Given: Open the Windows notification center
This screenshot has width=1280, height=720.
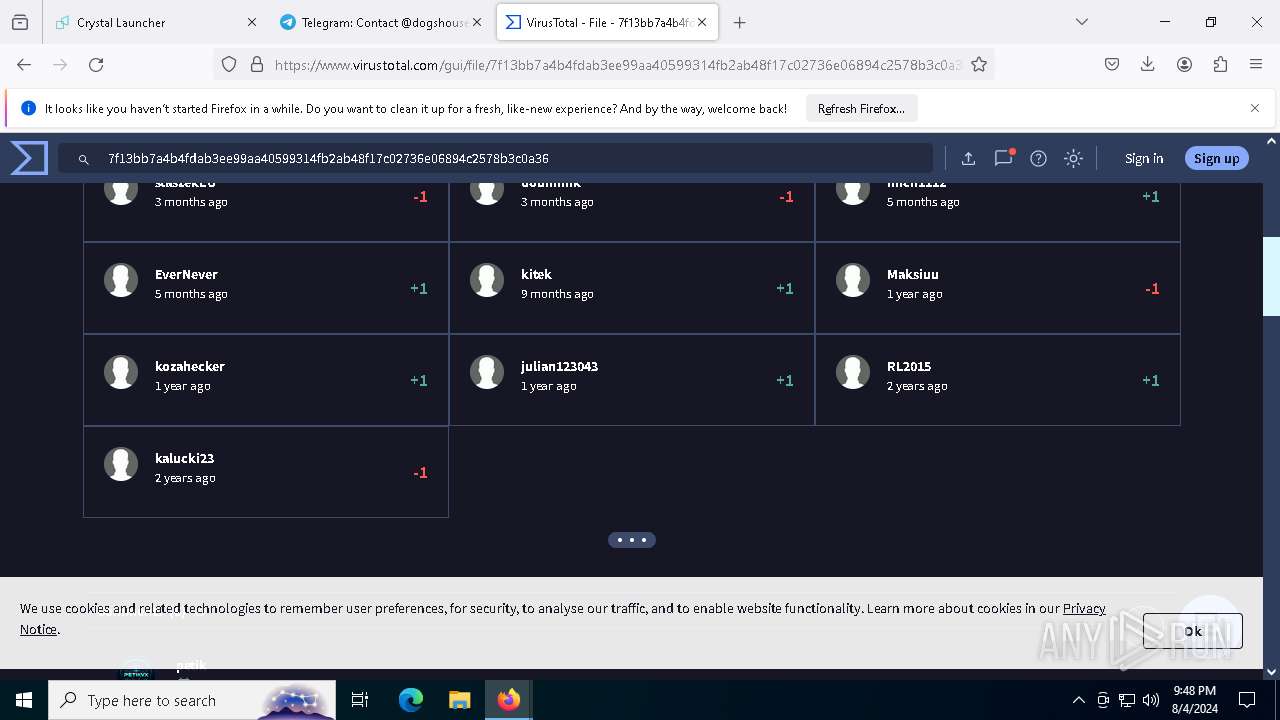Looking at the screenshot, I should coord(1247,700).
